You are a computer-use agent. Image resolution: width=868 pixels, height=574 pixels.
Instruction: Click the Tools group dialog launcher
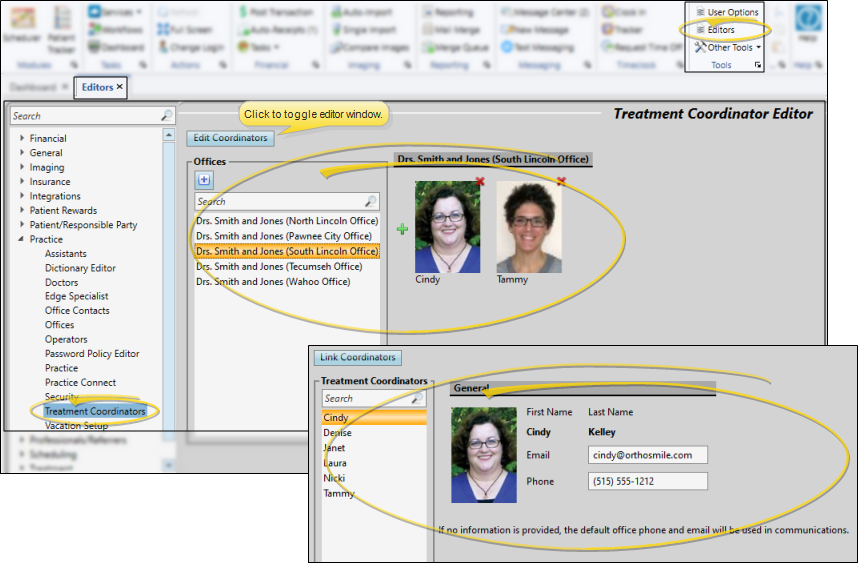(757, 66)
